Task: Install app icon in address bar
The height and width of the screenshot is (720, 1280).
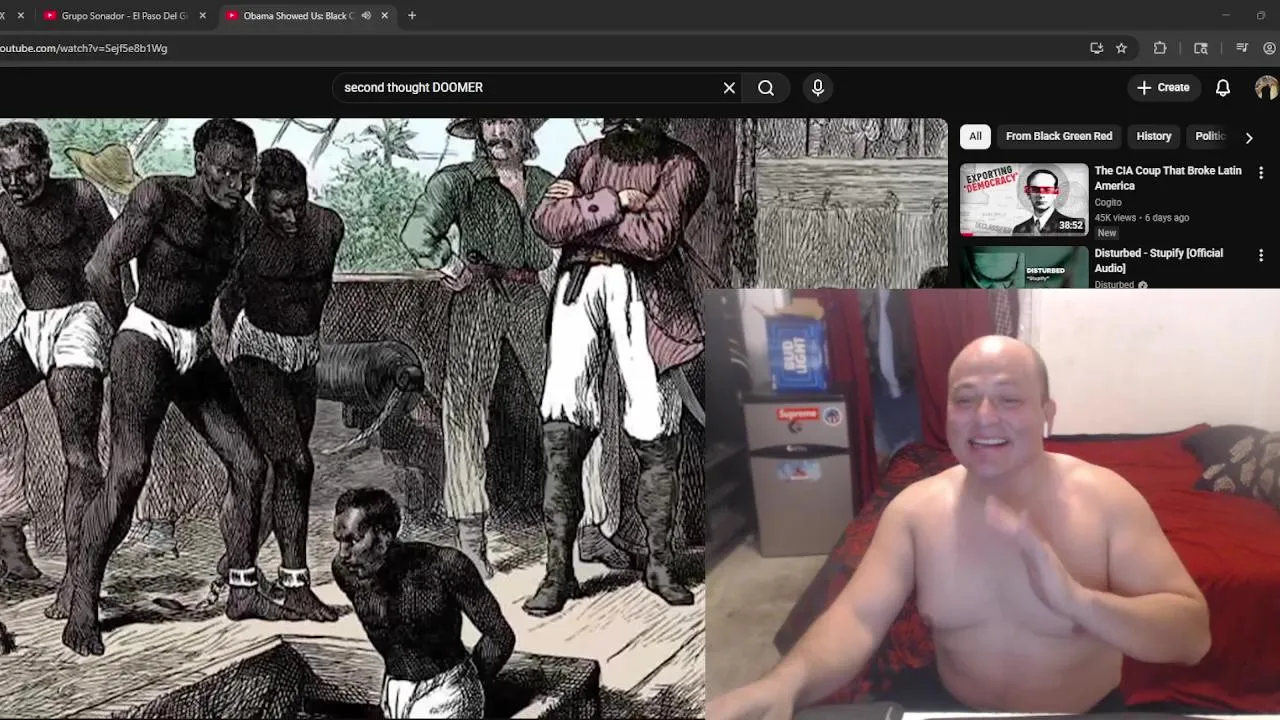Action: click(1097, 48)
